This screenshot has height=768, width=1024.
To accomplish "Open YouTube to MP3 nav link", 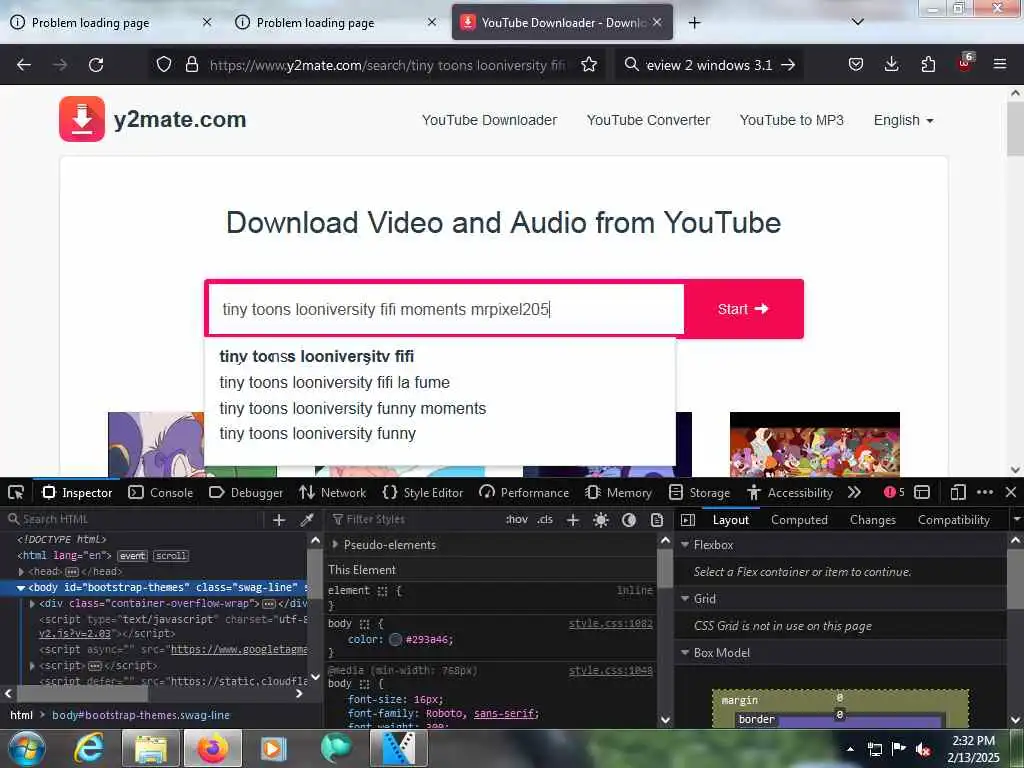I will 792,120.
